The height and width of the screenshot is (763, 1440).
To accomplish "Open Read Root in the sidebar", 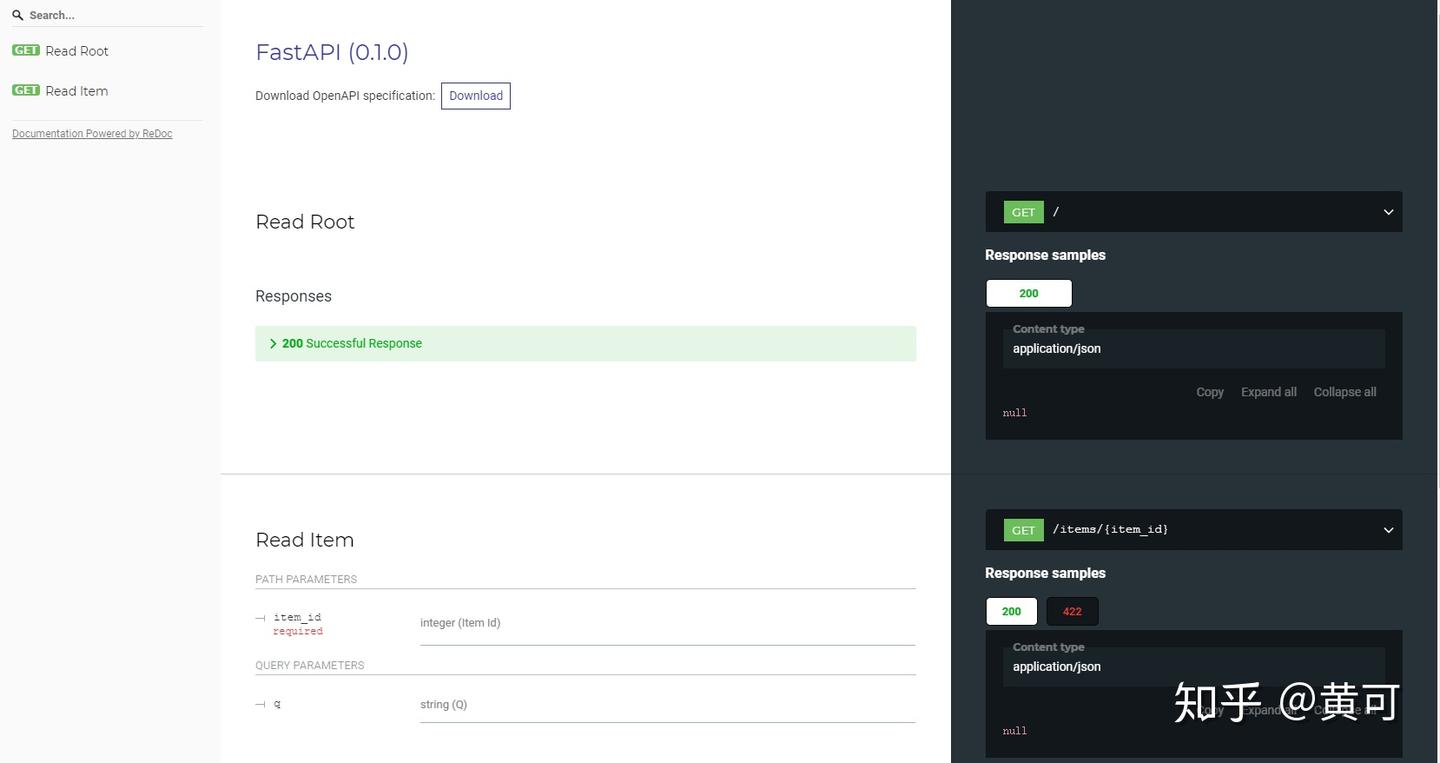I will pos(77,51).
